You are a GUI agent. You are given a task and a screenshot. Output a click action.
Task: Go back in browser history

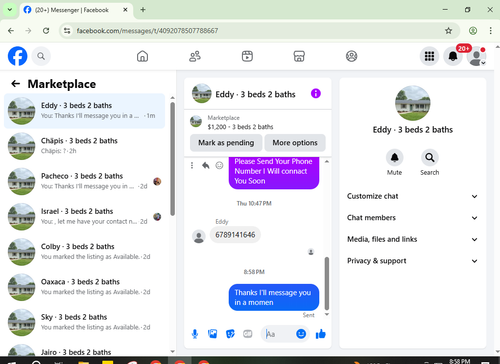(11, 31)
